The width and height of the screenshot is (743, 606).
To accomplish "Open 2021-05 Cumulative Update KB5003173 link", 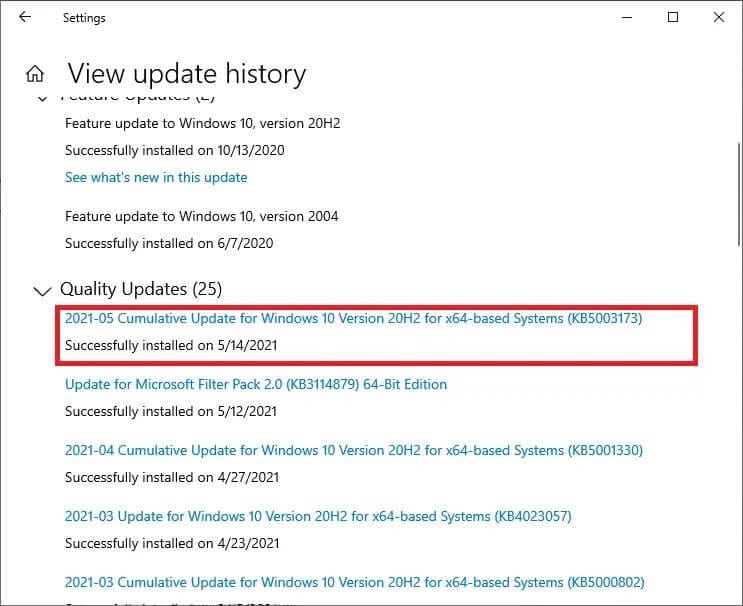I will click(353, 318).
